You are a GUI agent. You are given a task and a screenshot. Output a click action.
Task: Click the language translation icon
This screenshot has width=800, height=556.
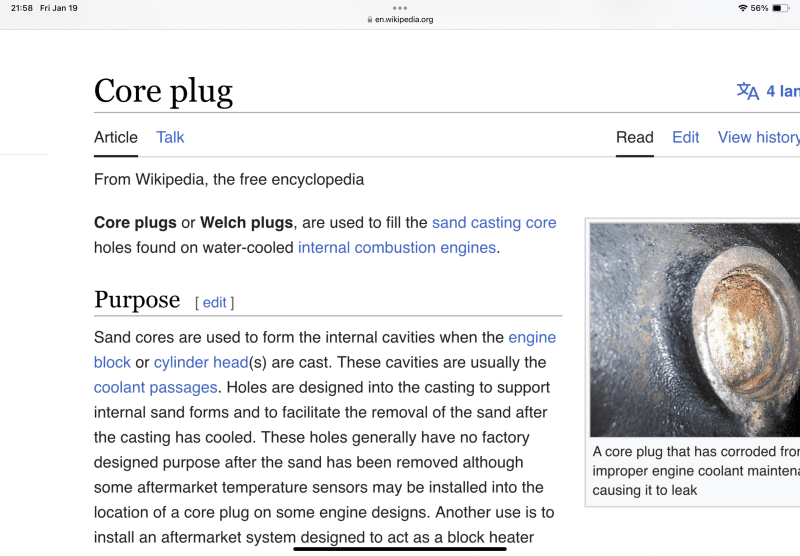point(748,91)
